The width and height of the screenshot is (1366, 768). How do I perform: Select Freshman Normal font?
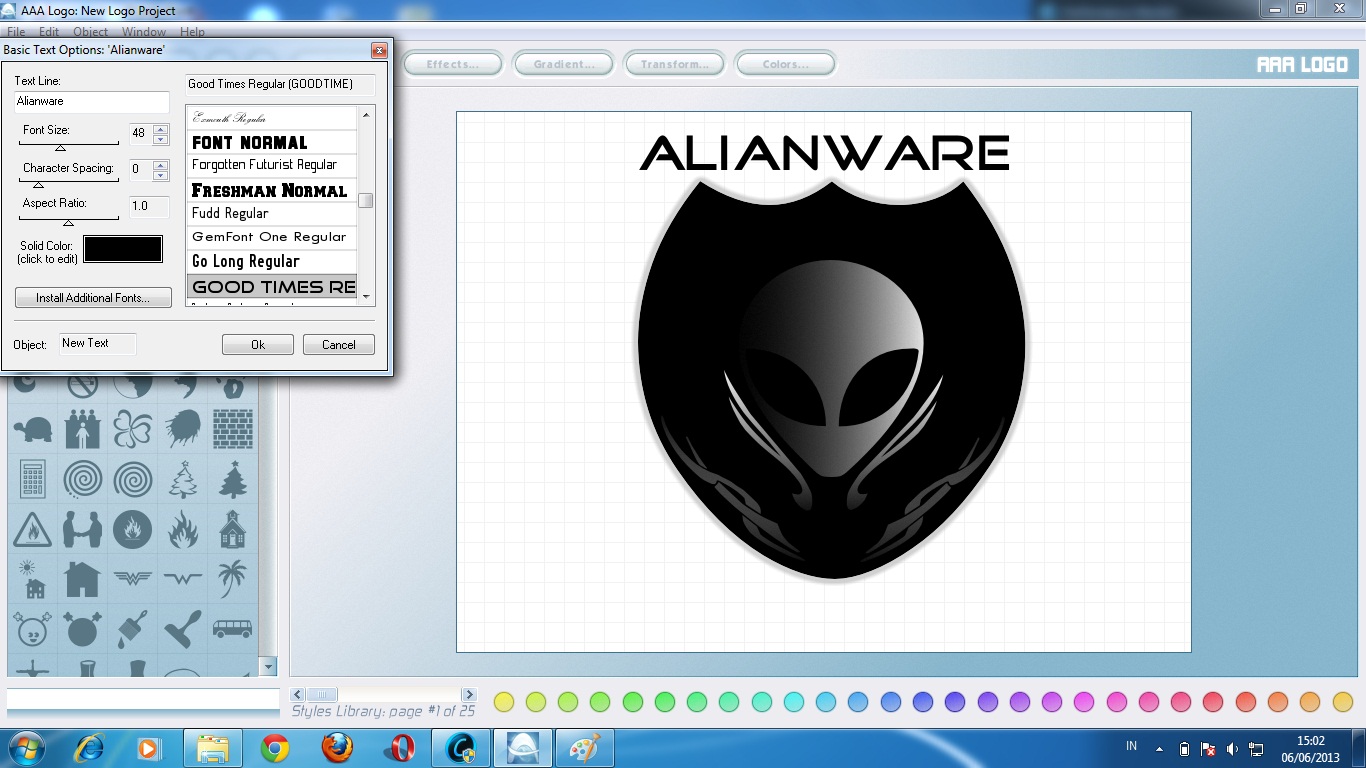point(272,190)
